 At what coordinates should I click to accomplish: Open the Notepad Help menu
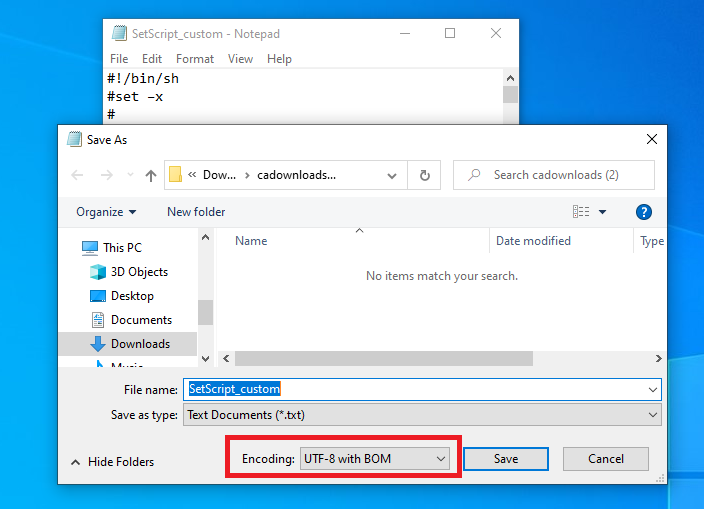click(x=279, y=59)
